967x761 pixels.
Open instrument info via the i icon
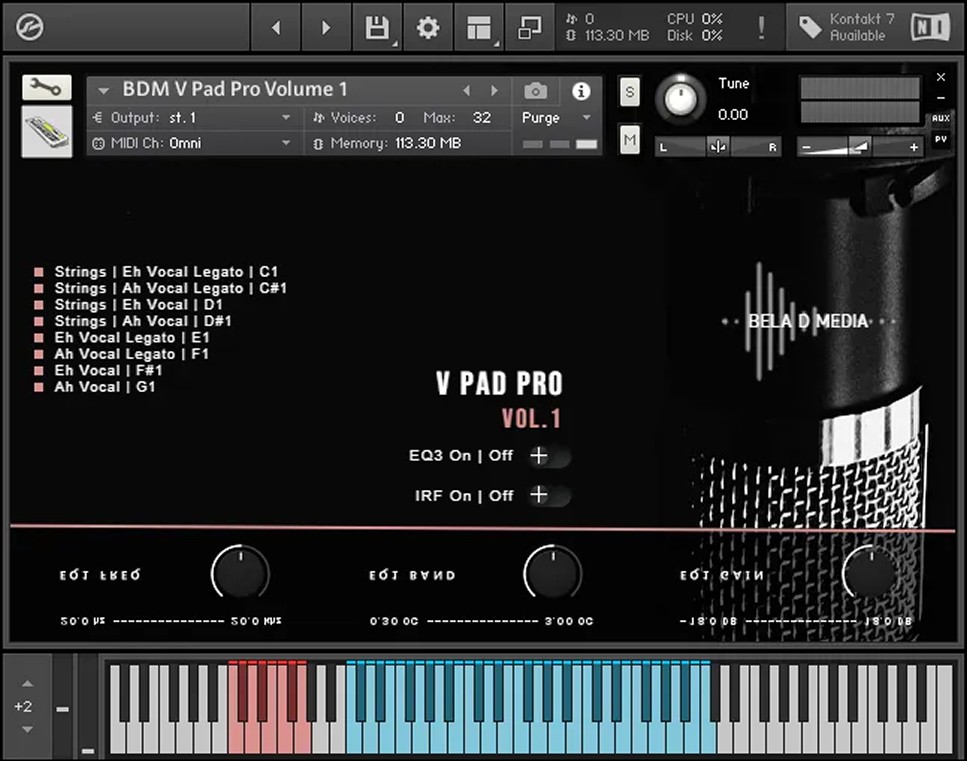581,91
